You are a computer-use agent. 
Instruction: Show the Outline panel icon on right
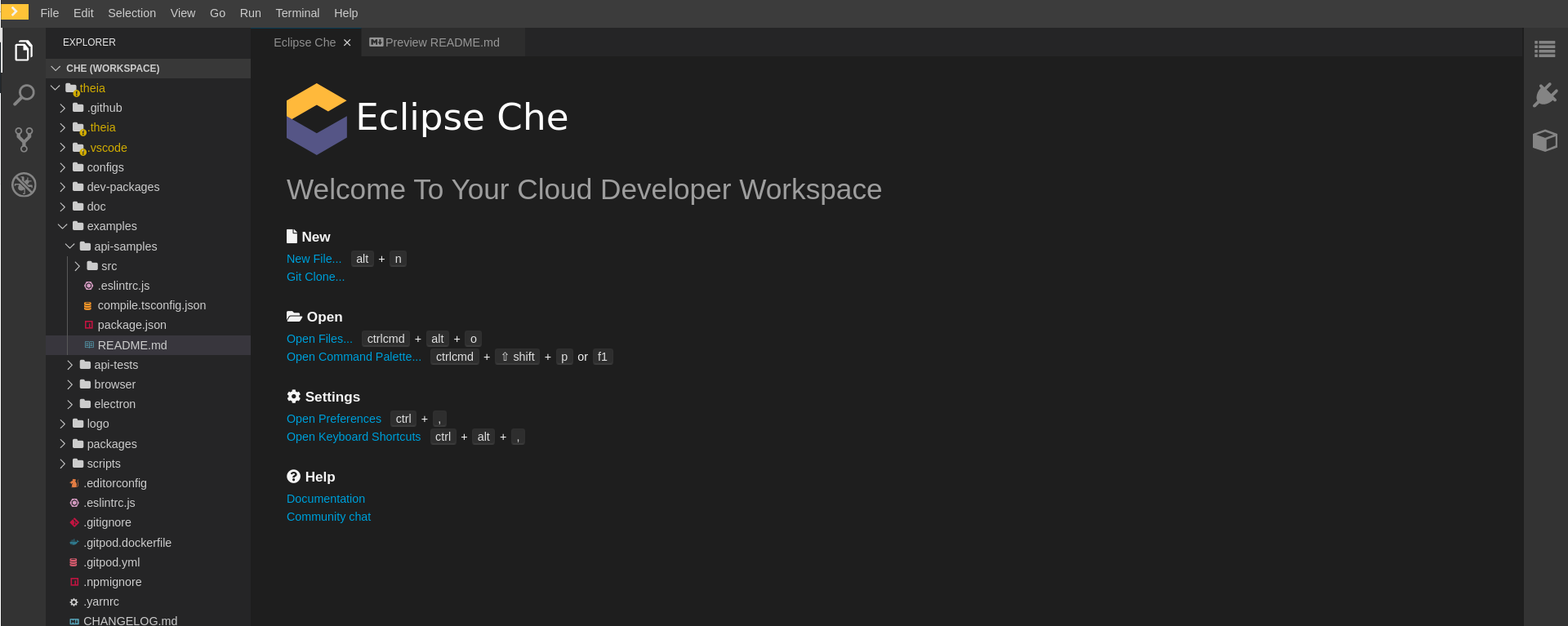(1544, 49)
